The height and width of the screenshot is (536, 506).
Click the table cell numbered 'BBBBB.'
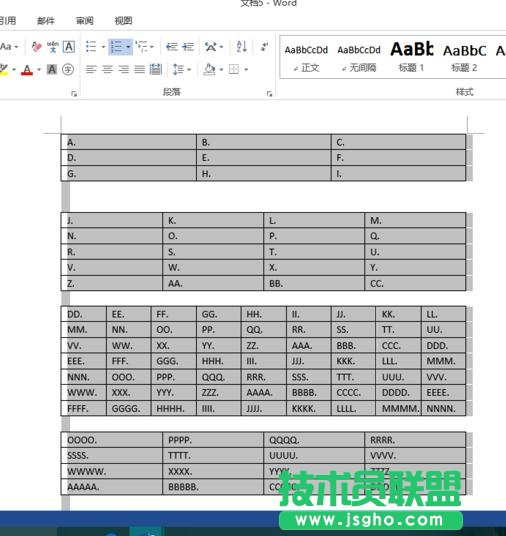[213, 487]
